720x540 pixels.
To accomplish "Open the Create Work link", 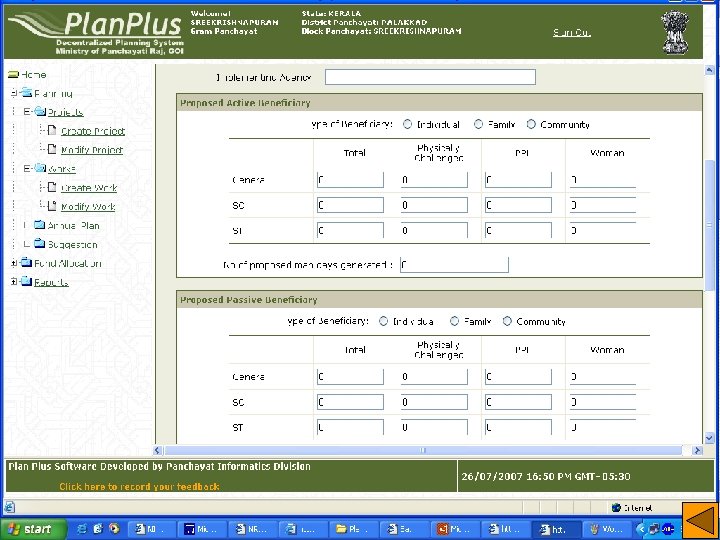I will (x=89, y=187).
